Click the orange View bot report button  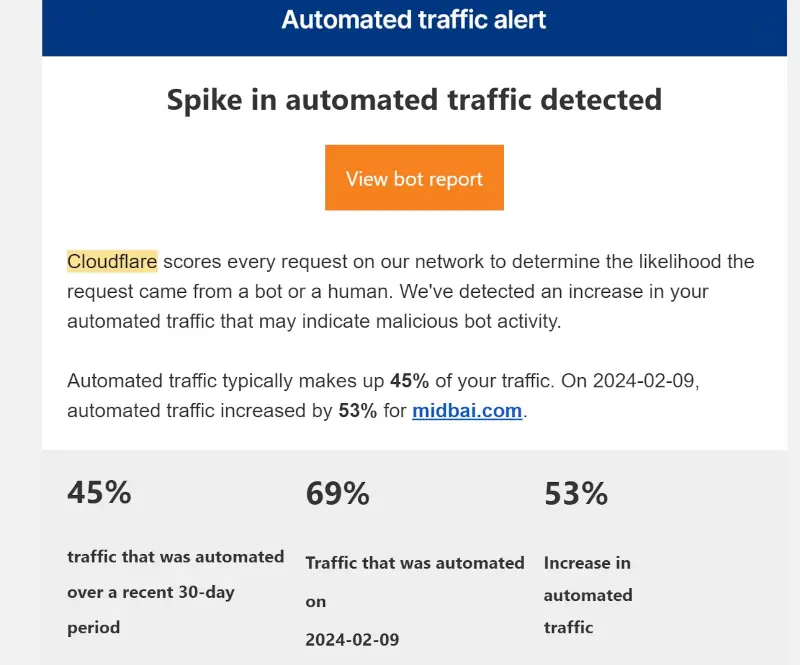click(x=414, y=178)
